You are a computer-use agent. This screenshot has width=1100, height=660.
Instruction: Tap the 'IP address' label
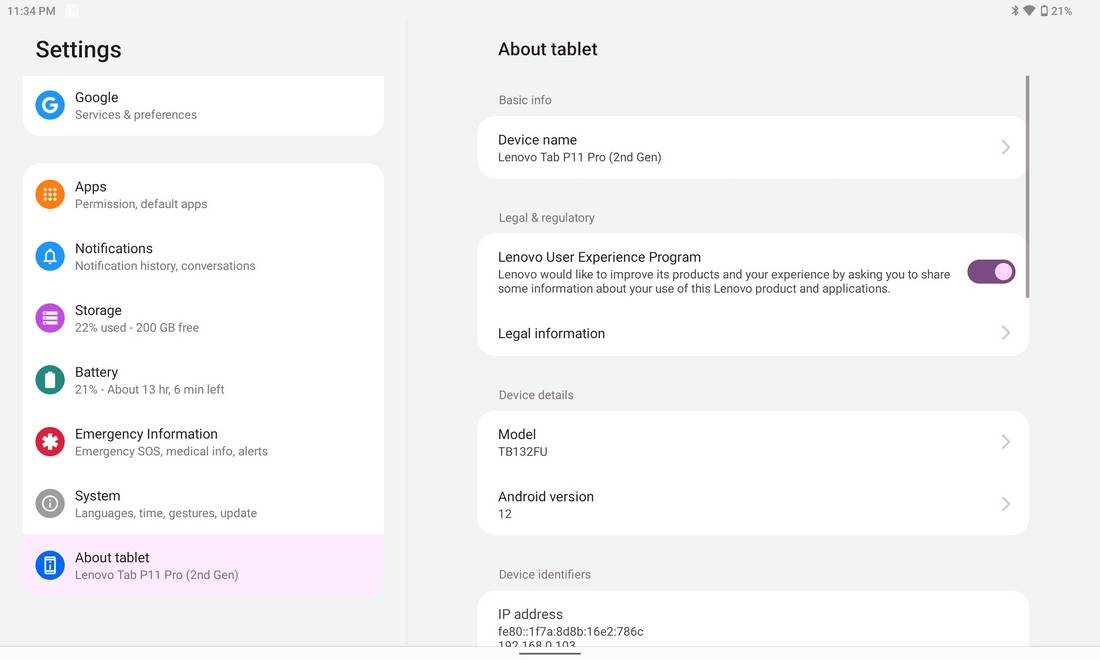tap(530, 614)
